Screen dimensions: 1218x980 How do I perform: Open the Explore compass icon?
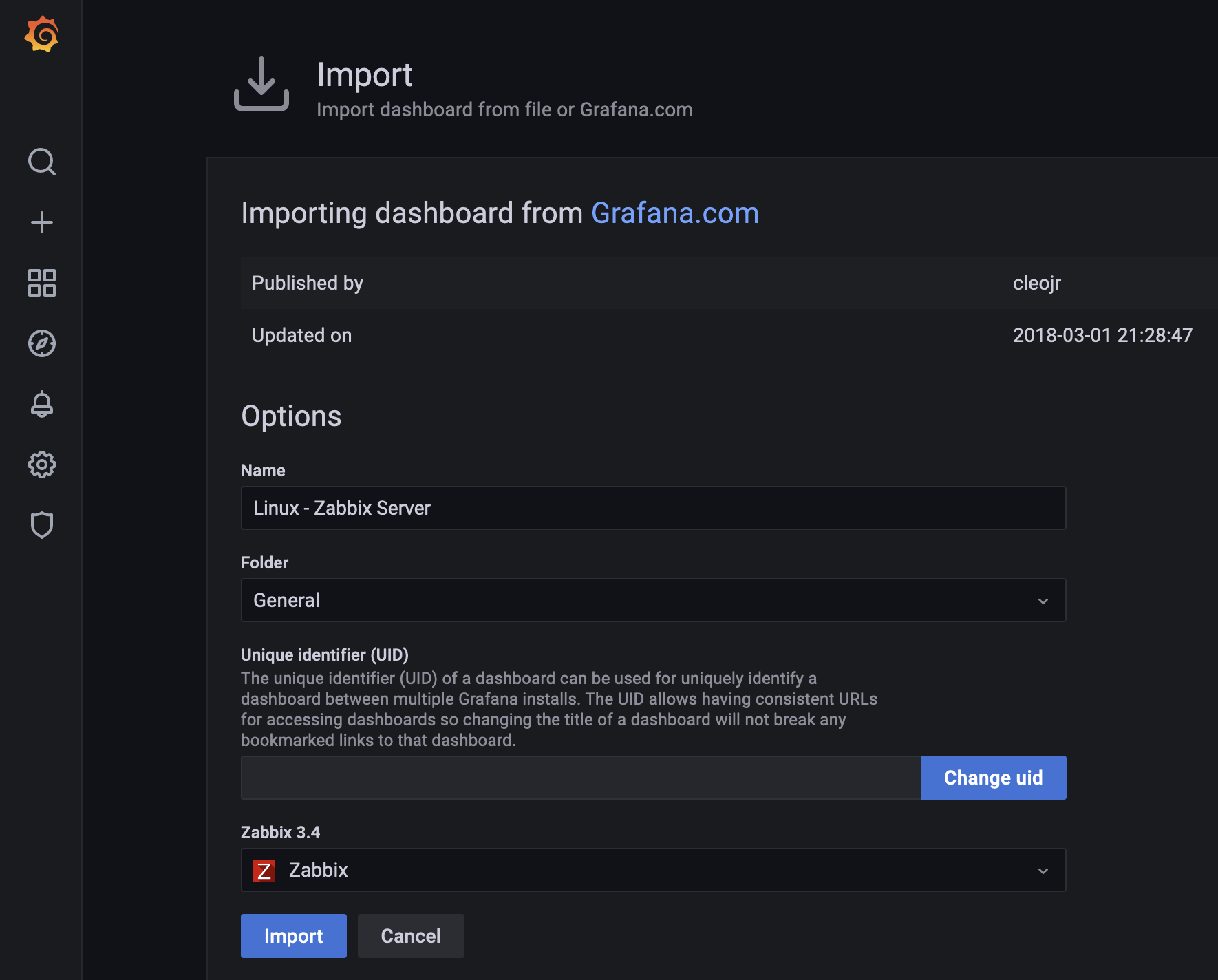(42, 343)
